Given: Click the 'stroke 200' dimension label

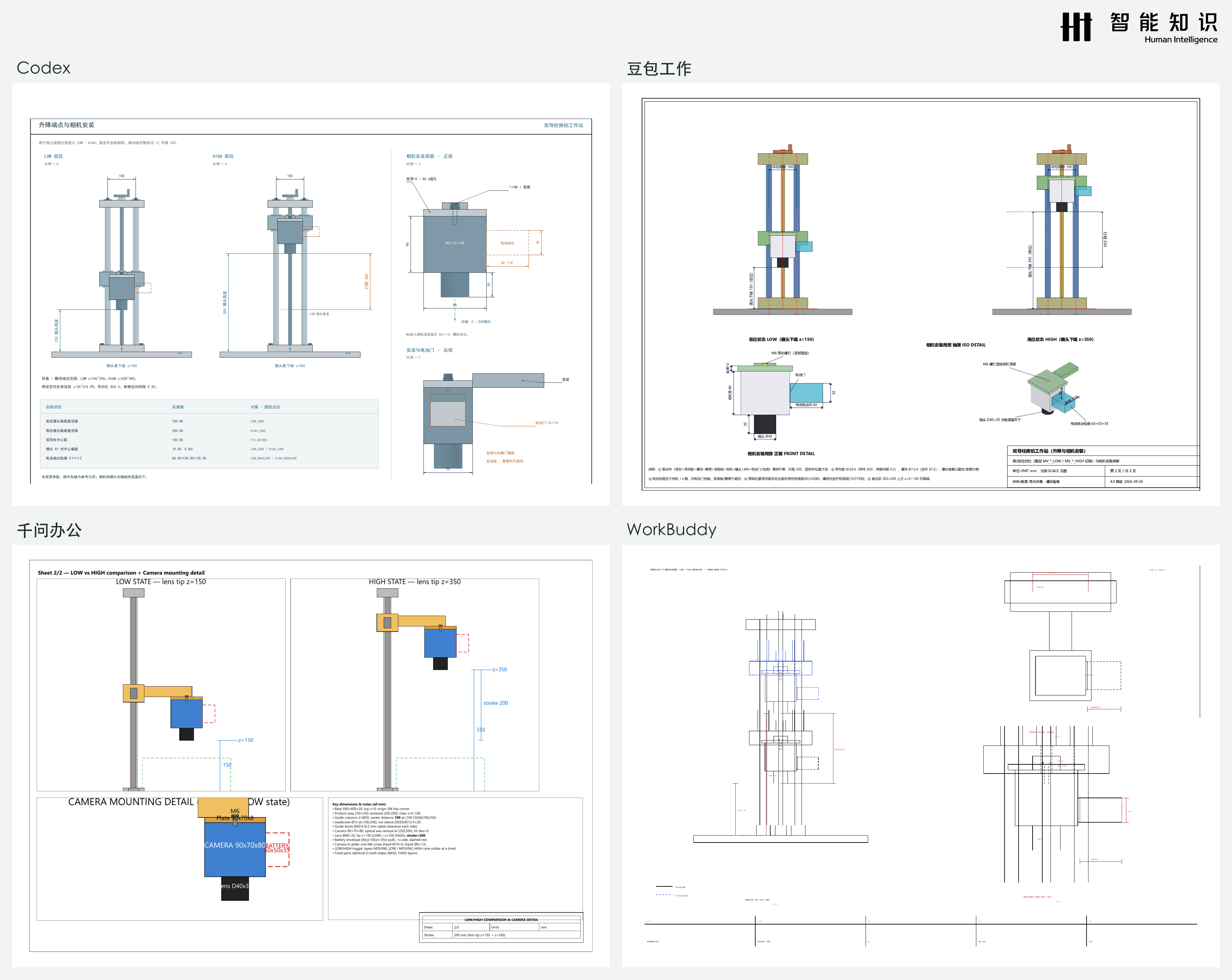Looking at the screenshot, I should point(495,703).
